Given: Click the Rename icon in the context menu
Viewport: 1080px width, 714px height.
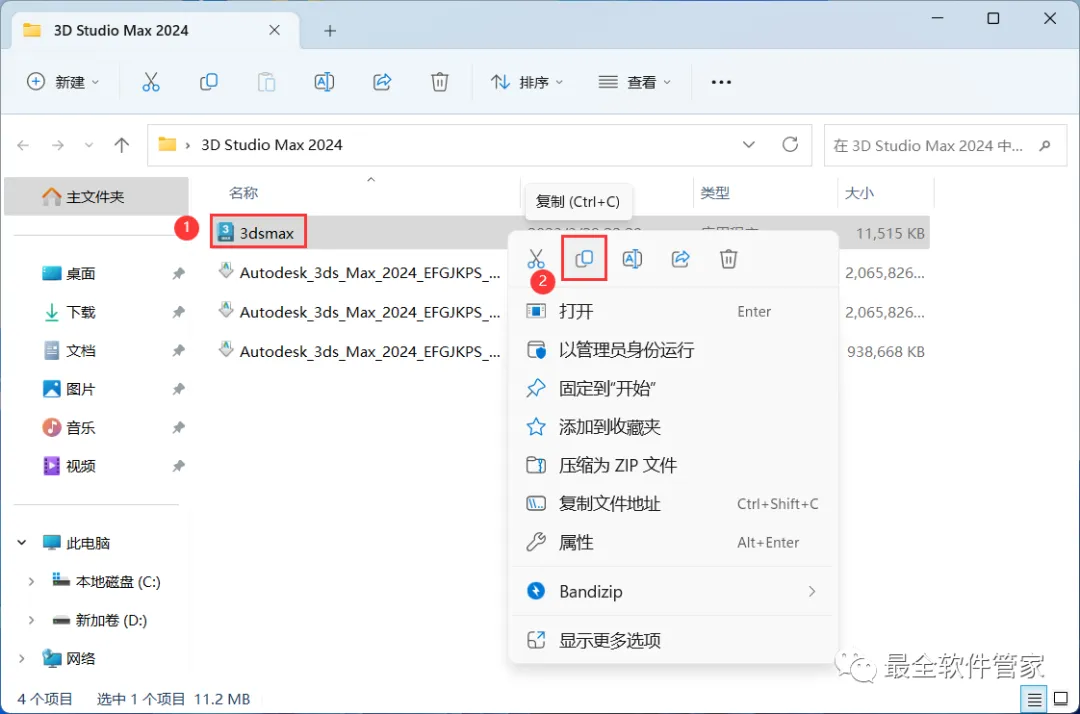Looking at the screenshot, I should point(632,259).
